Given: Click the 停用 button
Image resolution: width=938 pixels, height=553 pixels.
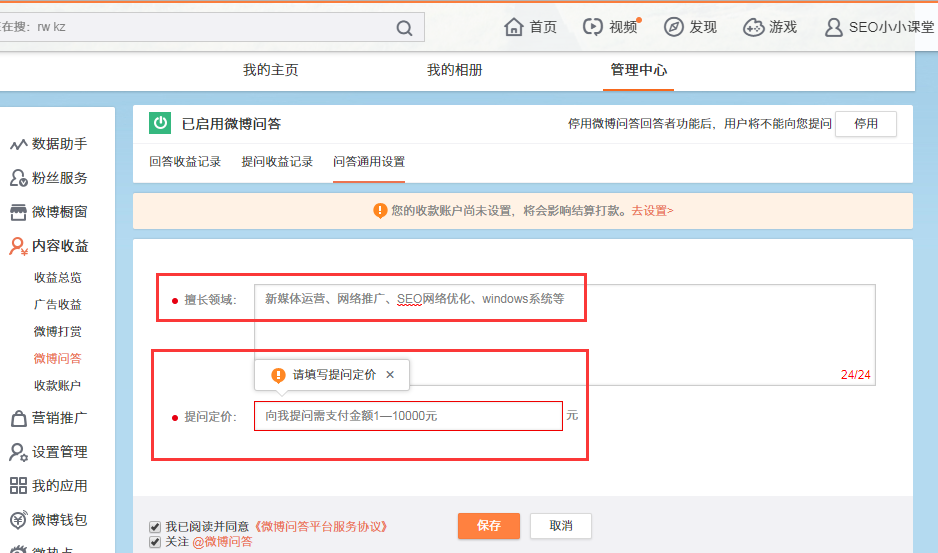Looking at the screenshot, I should coord(866,124).
